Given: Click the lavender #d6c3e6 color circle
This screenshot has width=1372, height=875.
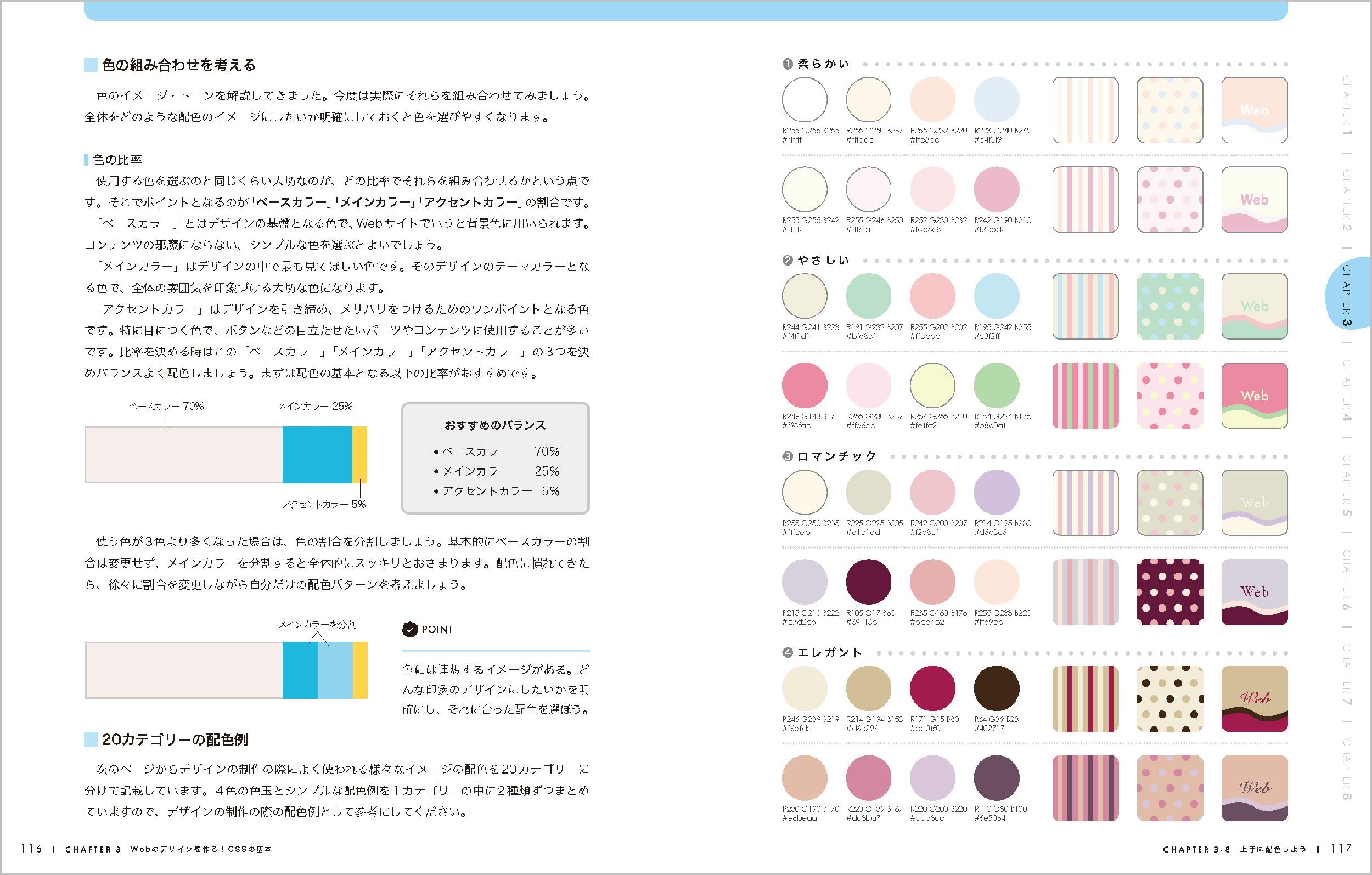Looking at the screenshot, I should tap(996, 492).
